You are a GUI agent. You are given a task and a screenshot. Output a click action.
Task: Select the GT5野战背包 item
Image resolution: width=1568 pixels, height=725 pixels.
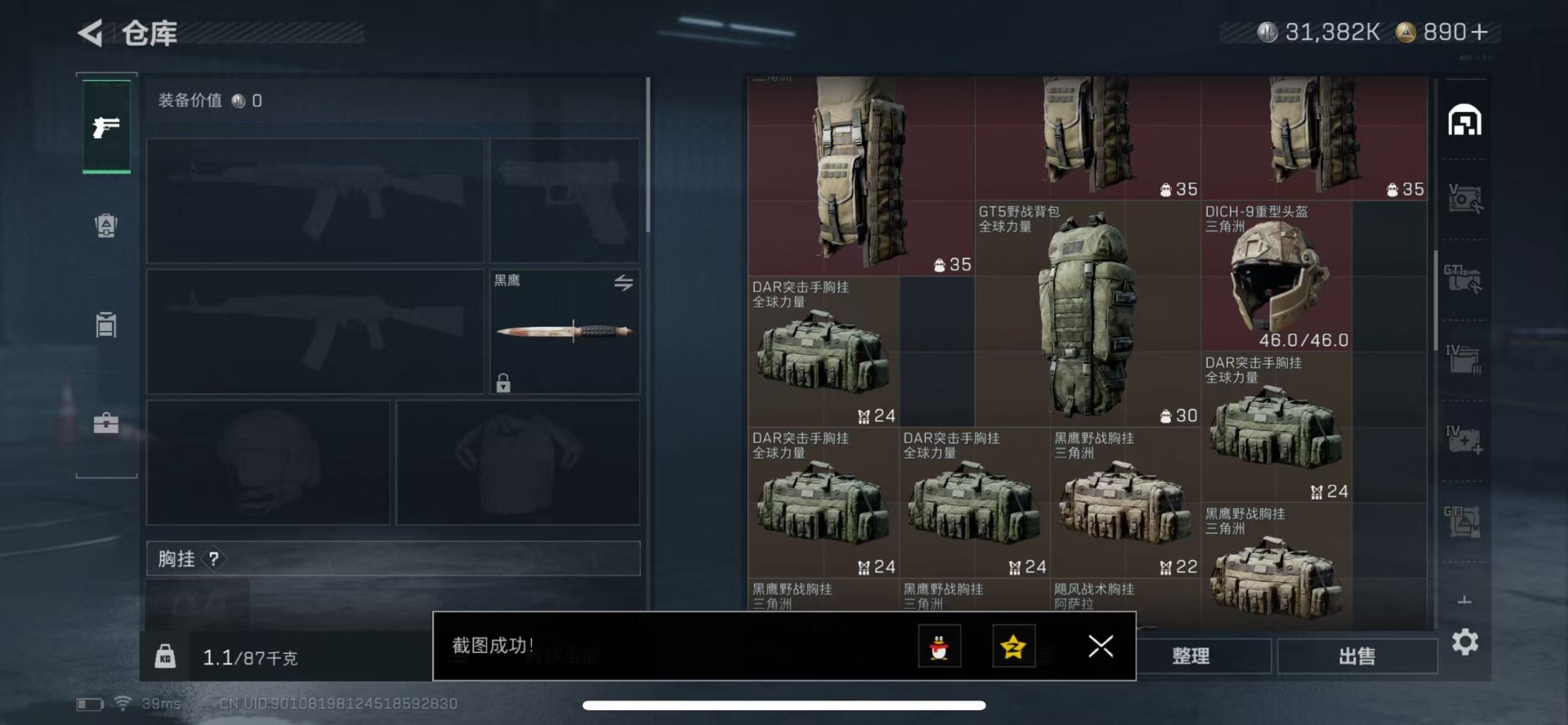coord(1088,314)
